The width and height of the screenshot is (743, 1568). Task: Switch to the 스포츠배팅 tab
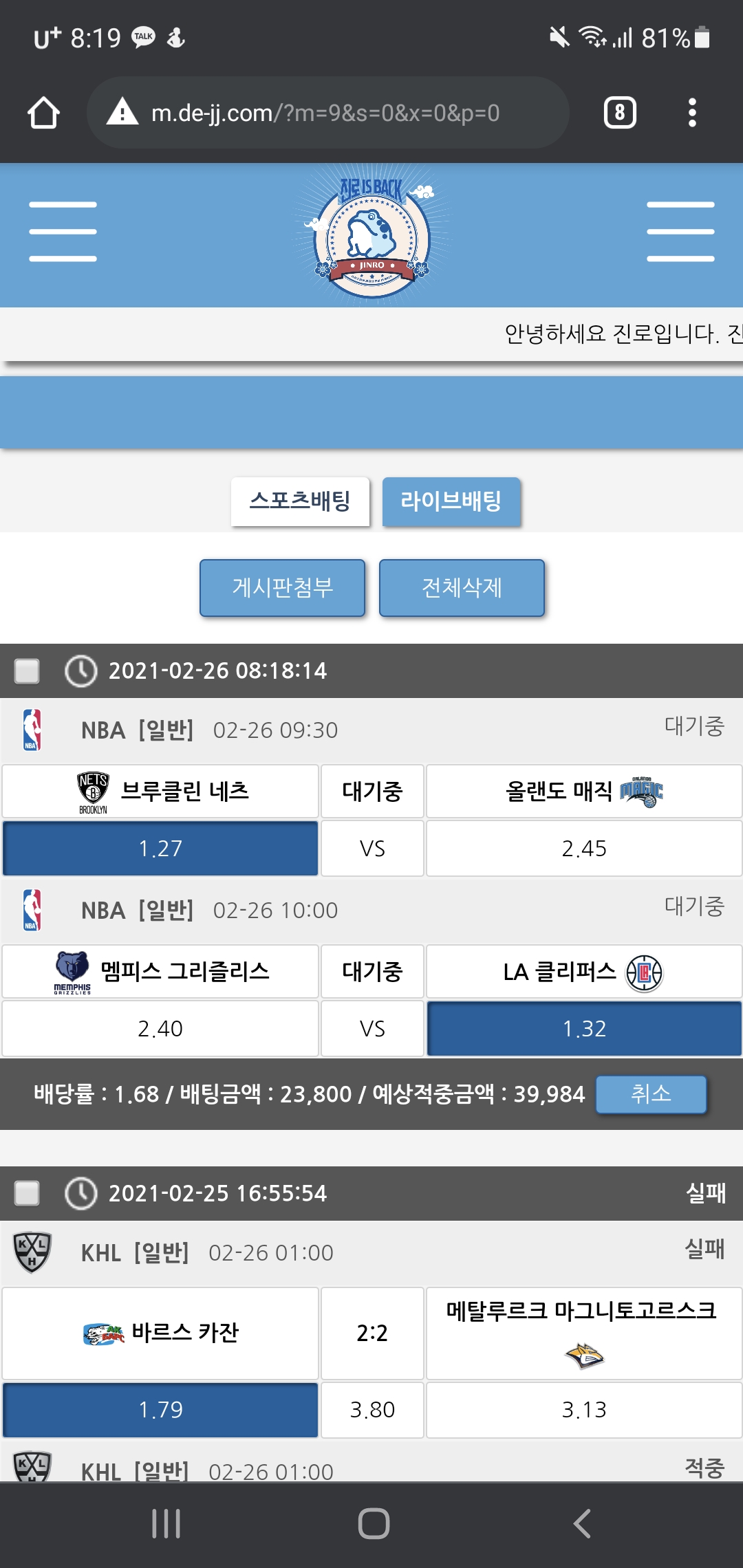click(x=300, y=501)
